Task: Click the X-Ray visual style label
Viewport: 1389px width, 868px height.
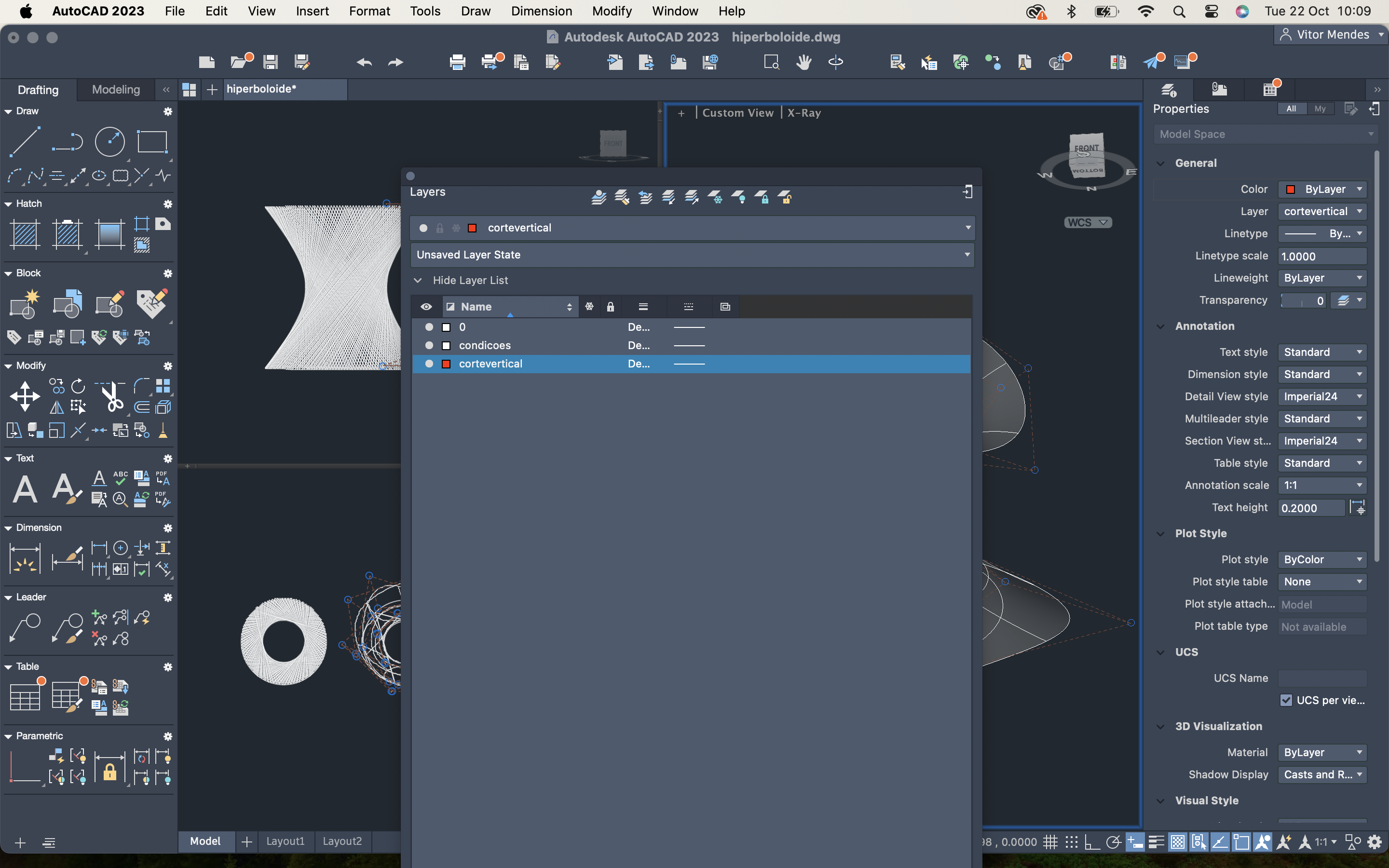Action: click(803, 113)
